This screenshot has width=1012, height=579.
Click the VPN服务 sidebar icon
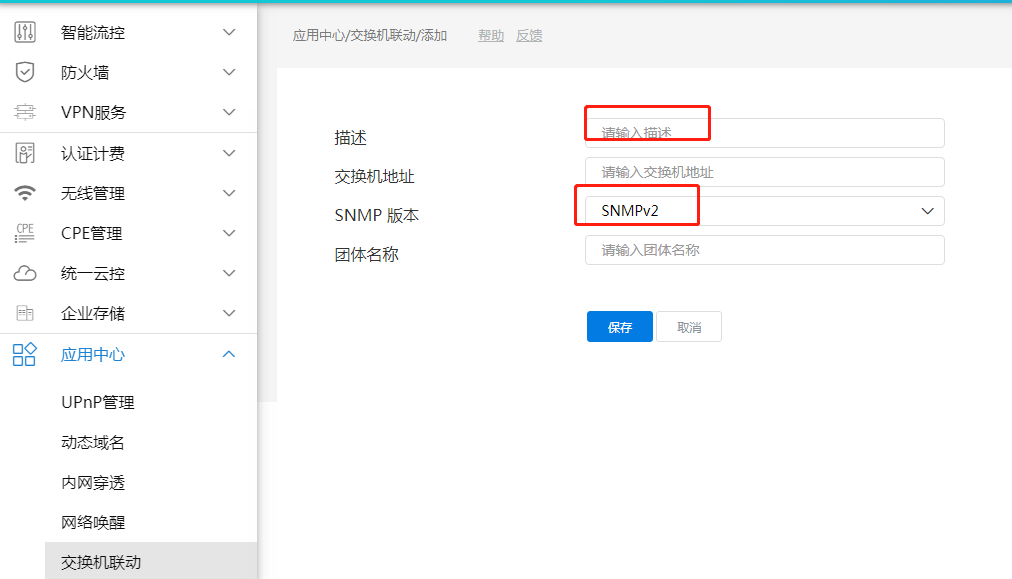pyautogui.click(x=25, y=112)
